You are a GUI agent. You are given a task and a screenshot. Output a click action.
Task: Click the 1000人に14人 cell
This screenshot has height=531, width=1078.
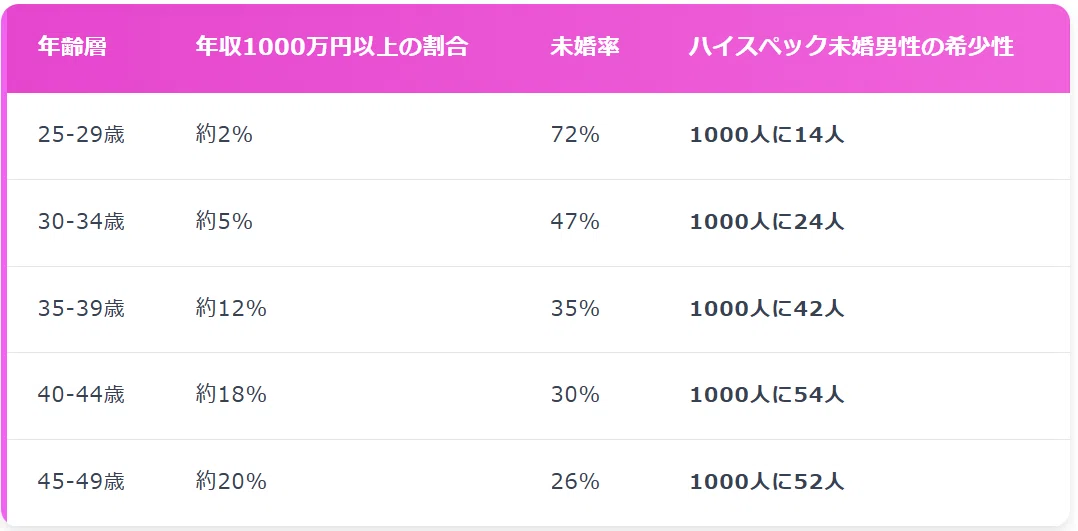(x=767, y=135)
